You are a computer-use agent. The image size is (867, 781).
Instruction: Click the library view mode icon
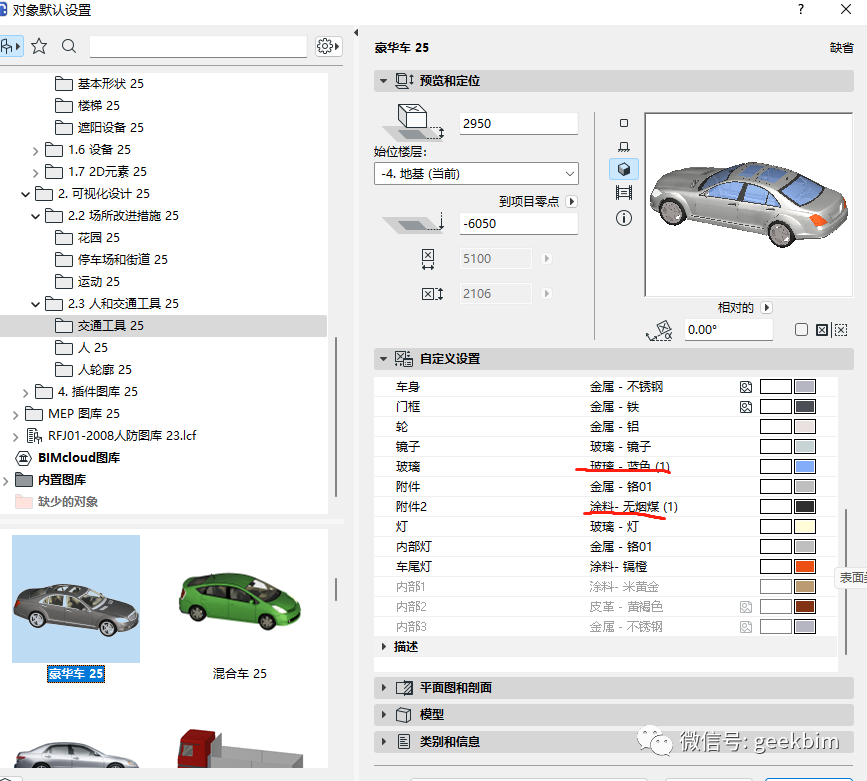pos(10,46)
